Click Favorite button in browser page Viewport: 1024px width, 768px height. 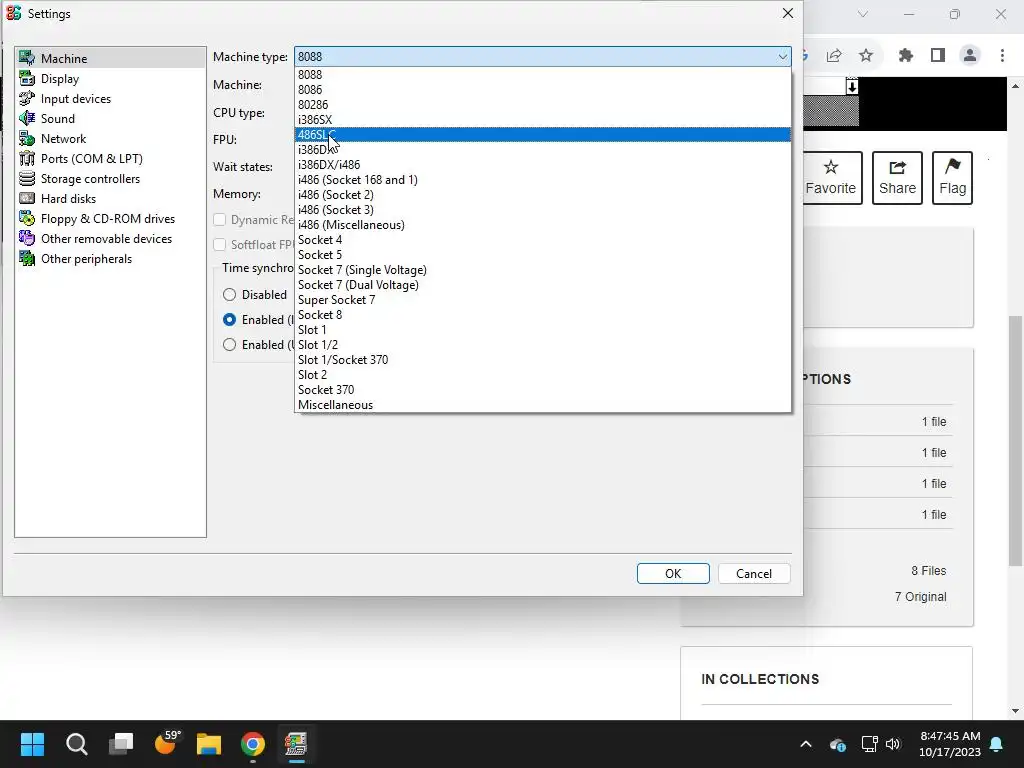[x=832, y=178]
